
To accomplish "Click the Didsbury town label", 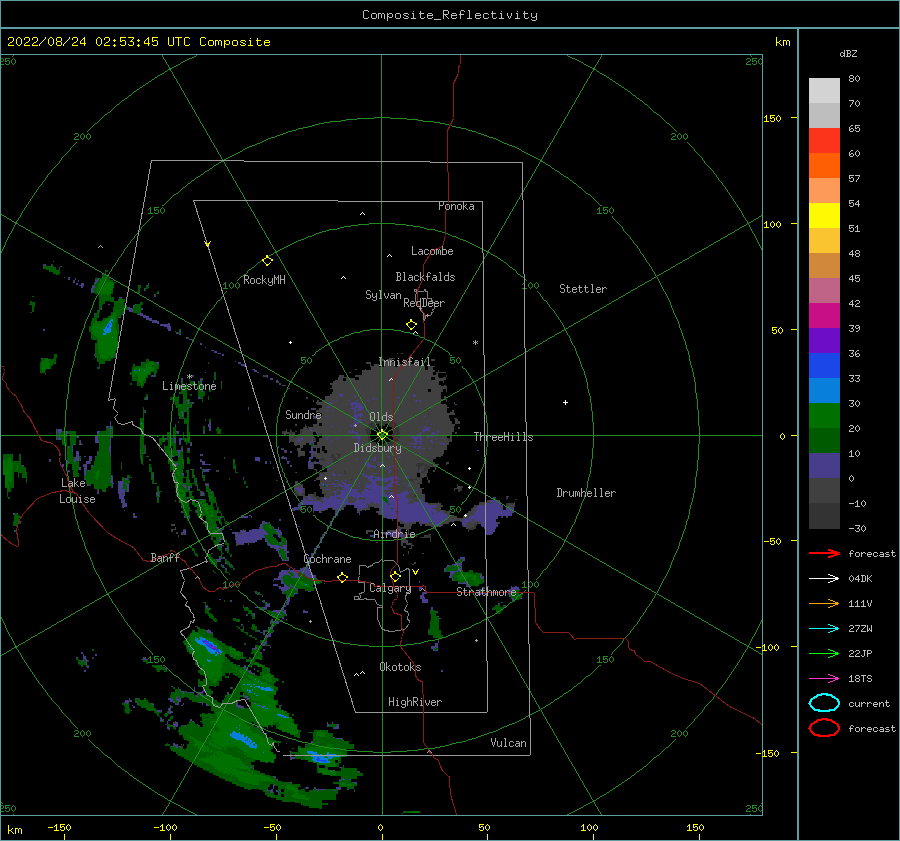I will point(378,448).
